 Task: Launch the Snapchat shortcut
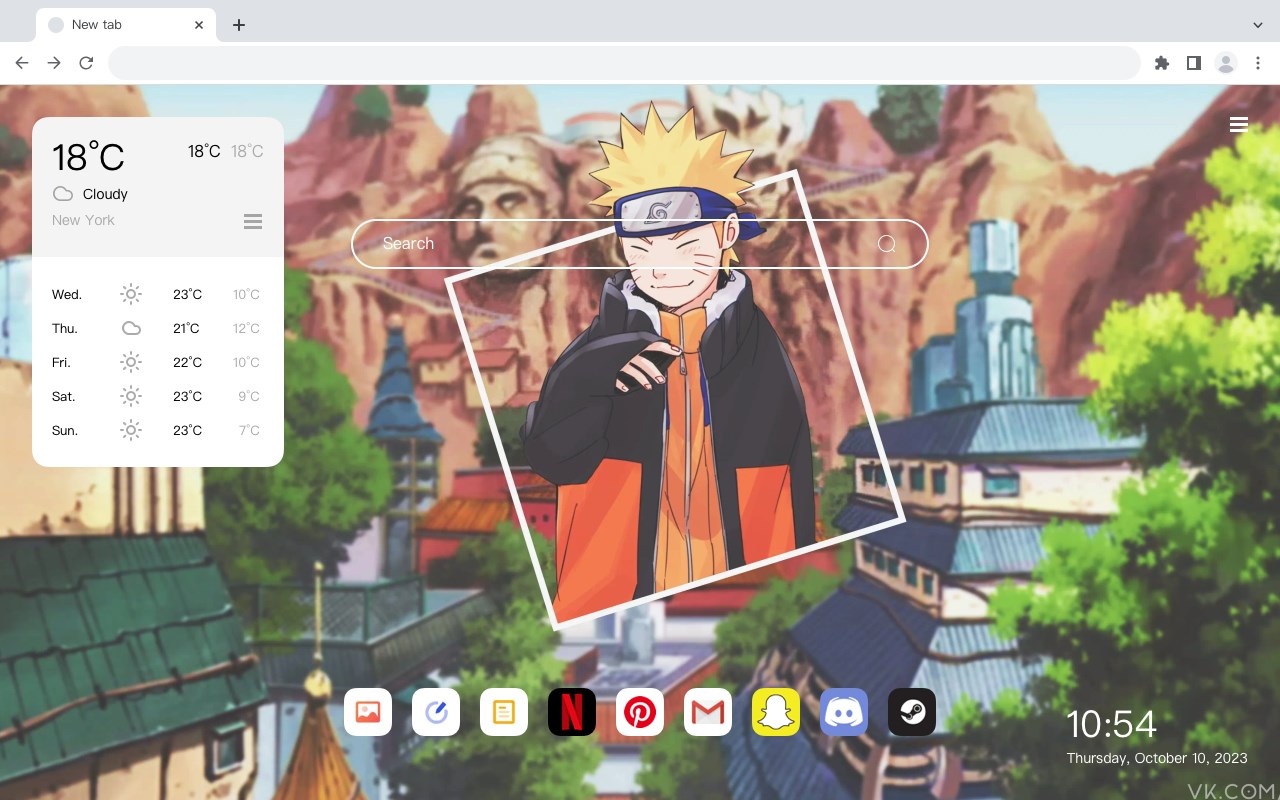click(x=776, y=712)
